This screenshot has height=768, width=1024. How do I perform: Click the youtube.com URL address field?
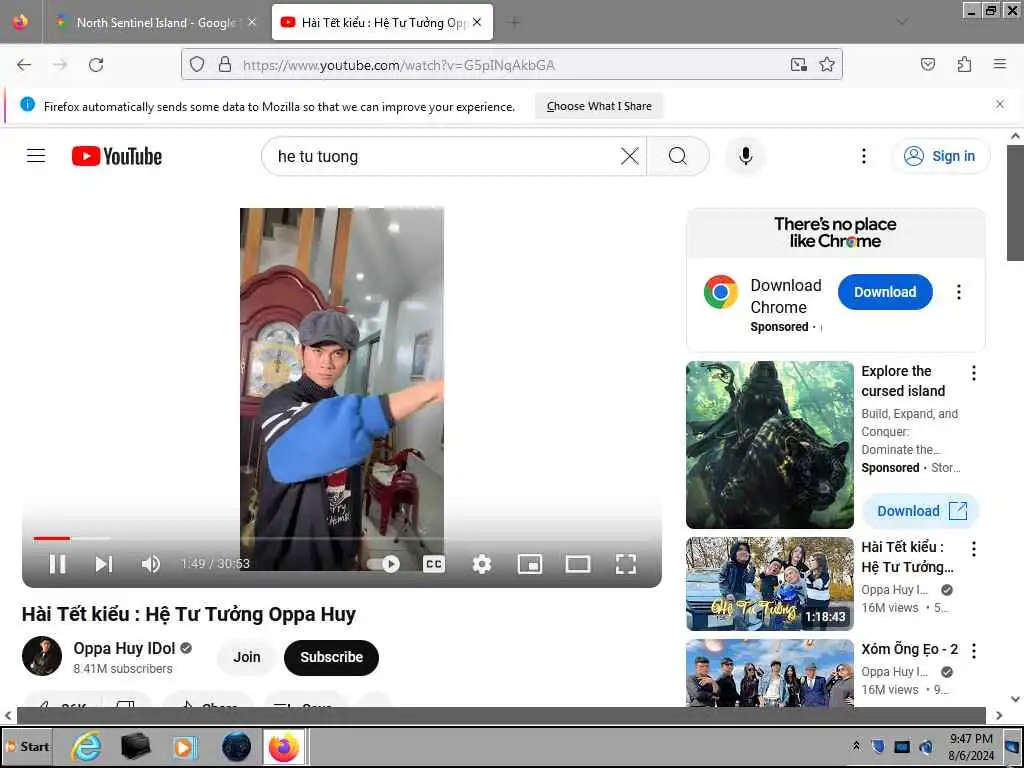coord(513,65)
